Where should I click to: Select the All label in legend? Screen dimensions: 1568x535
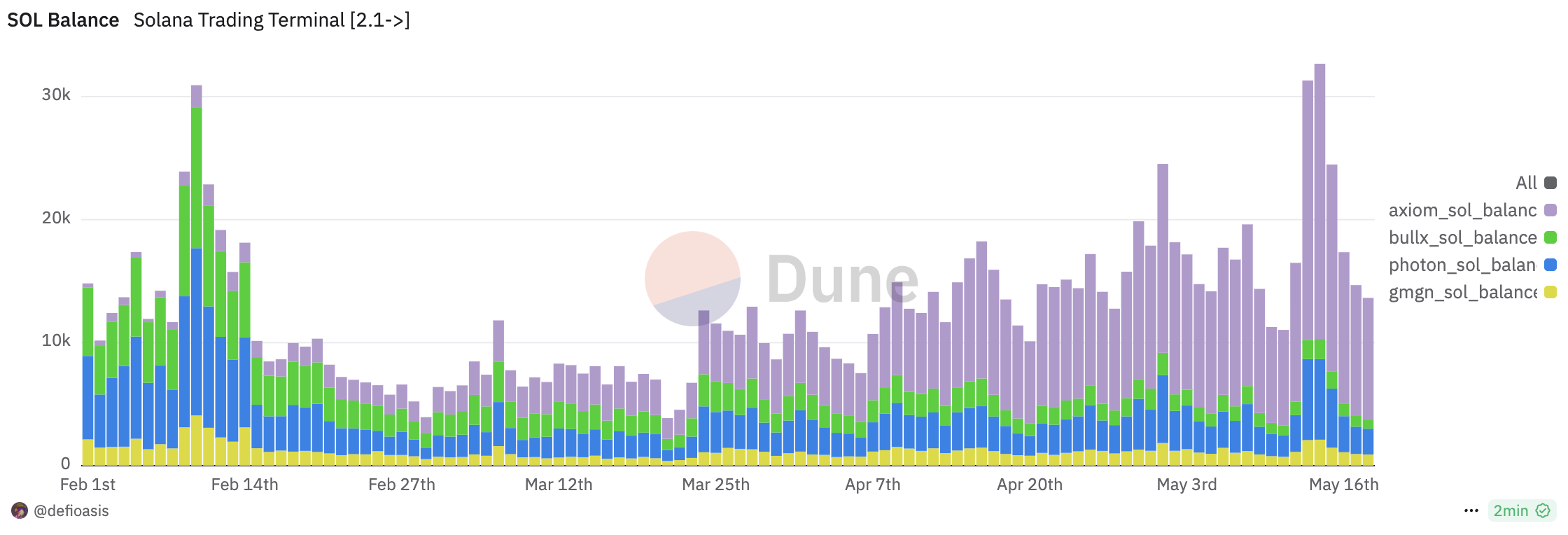(1525, 183)
